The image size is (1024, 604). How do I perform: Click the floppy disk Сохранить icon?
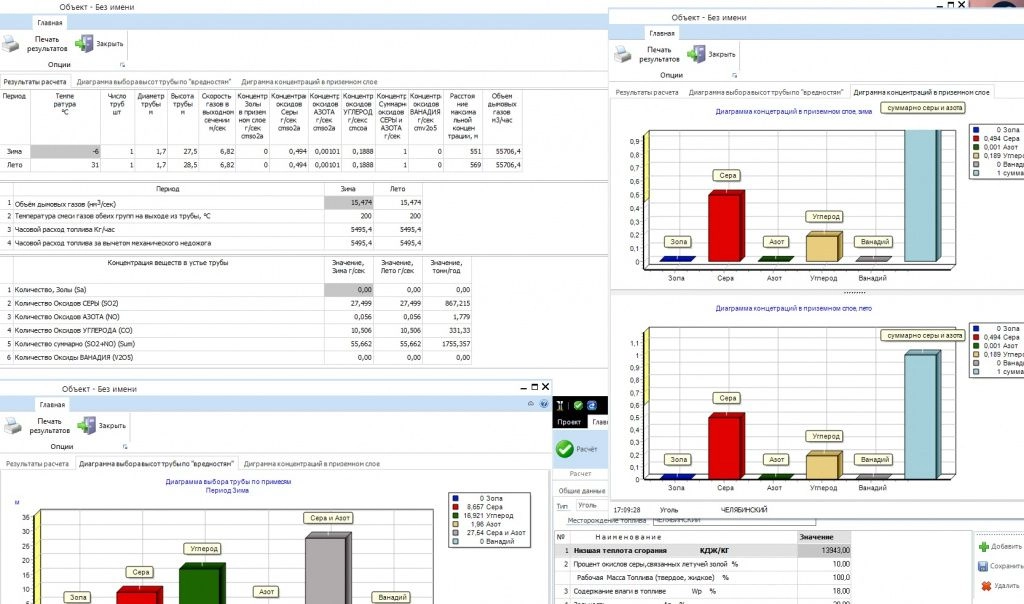tap(983, 566)
